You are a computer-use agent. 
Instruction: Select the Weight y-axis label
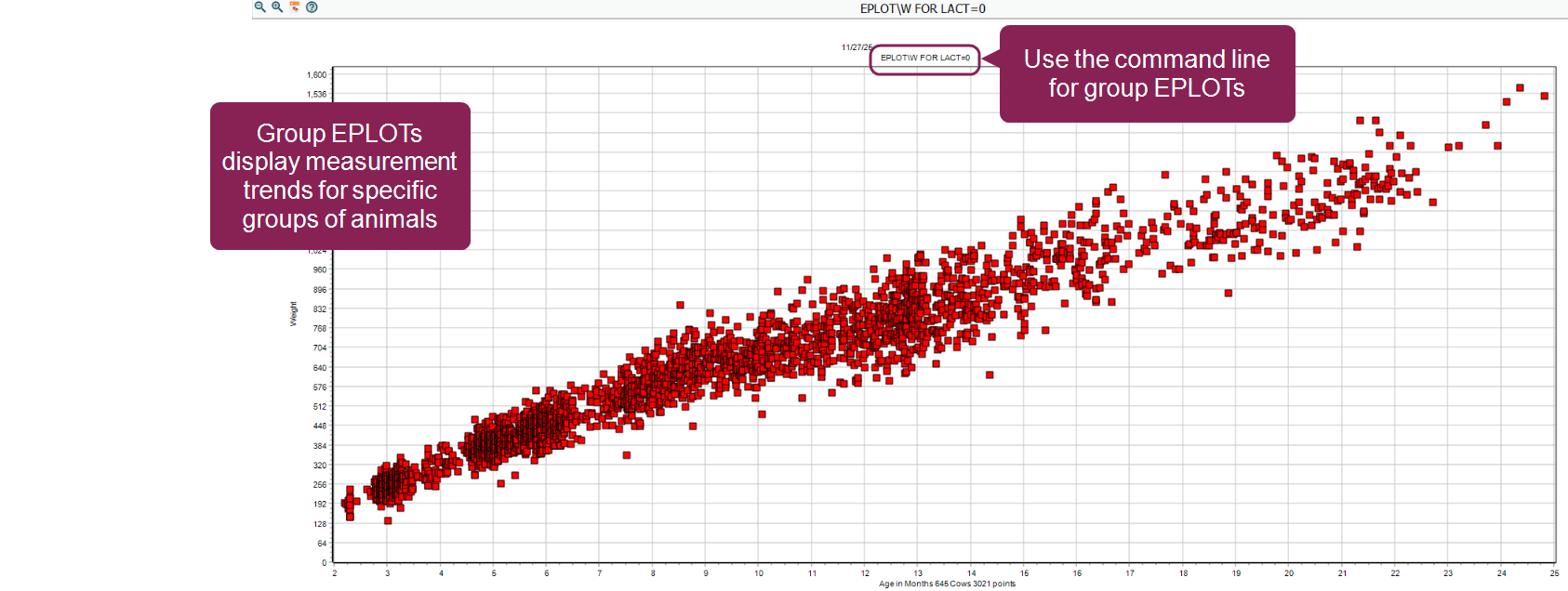coord(294,314)
